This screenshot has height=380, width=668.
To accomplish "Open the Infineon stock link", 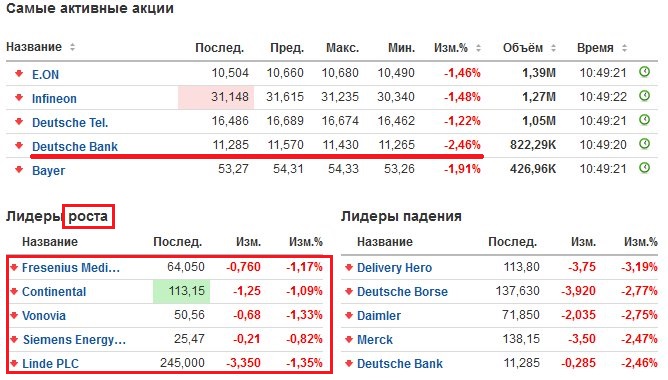I will click(x=54, y=98).
